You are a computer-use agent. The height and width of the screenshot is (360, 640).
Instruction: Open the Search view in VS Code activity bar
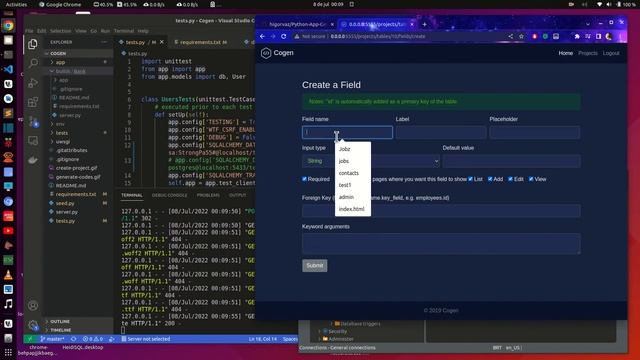[33, 63]
